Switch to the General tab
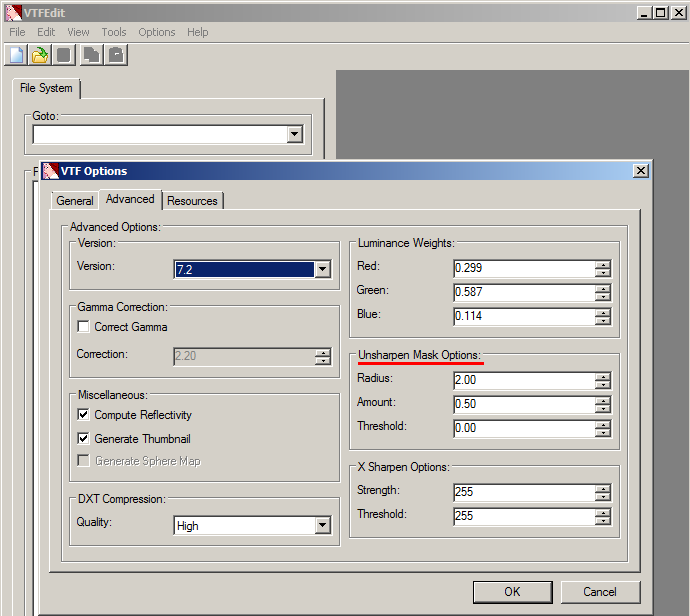The height and width of the screenshot is (616, 690). click(75, 201)
